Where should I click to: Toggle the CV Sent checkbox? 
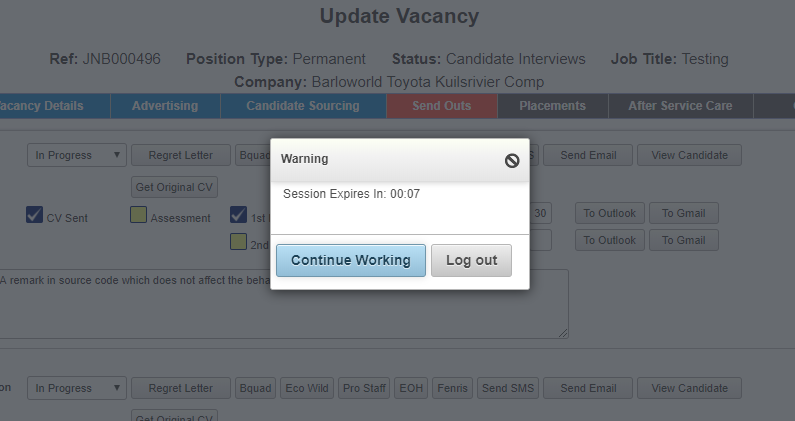pyautogui.click(x=34, y=215)
